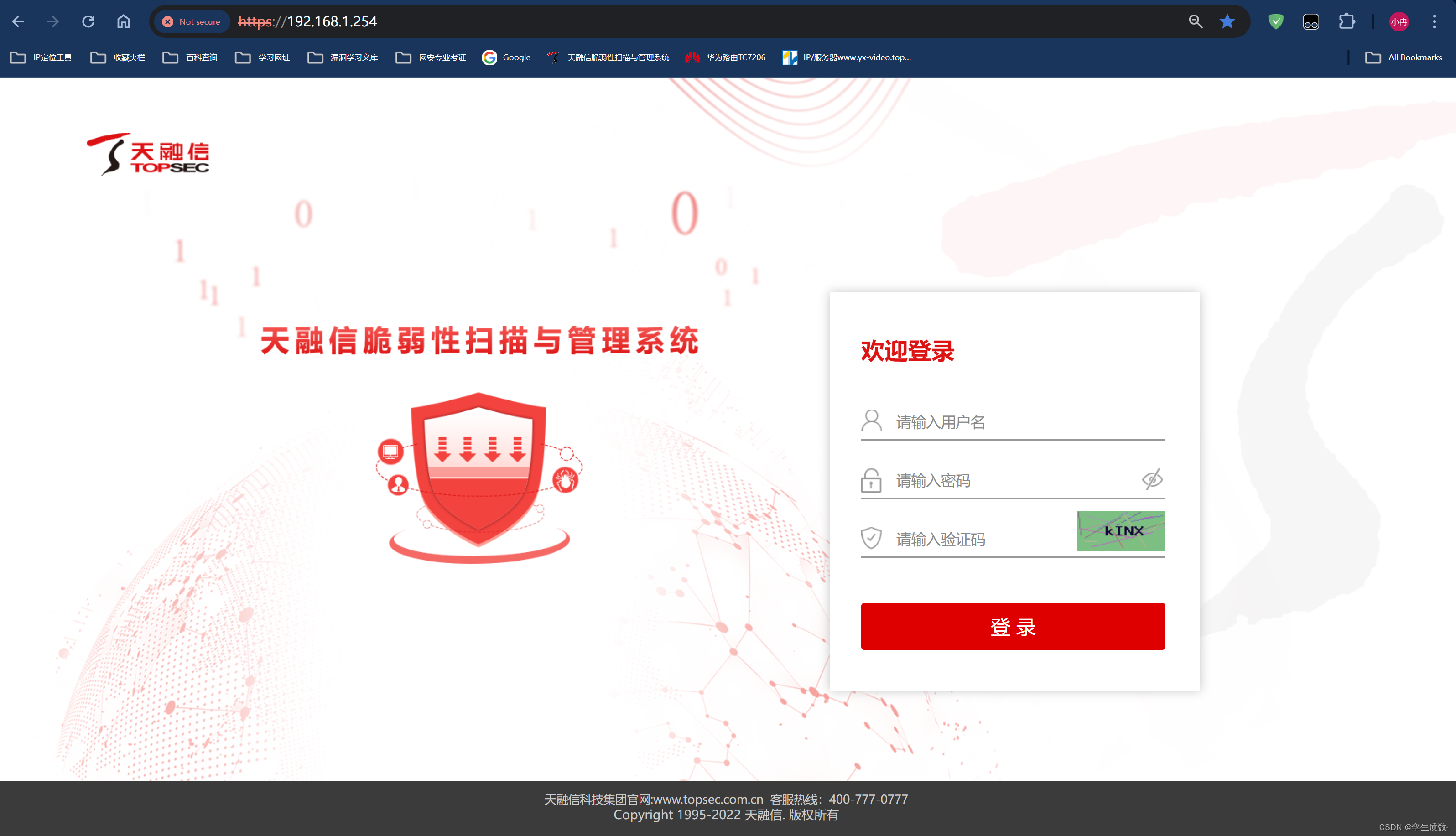
Task: Click the title 天融信脆弱性扫描与管理系统
Action: tap(479, 341)
